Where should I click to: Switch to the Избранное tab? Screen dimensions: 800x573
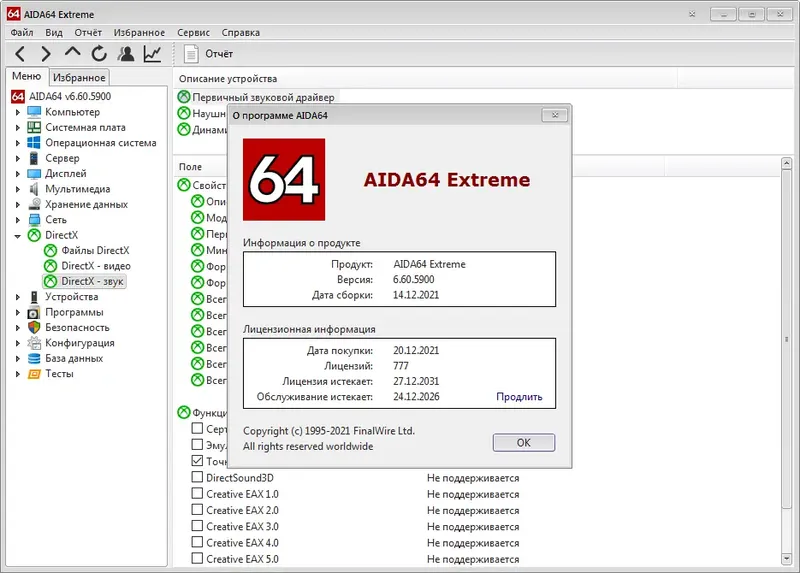point(79,78)
